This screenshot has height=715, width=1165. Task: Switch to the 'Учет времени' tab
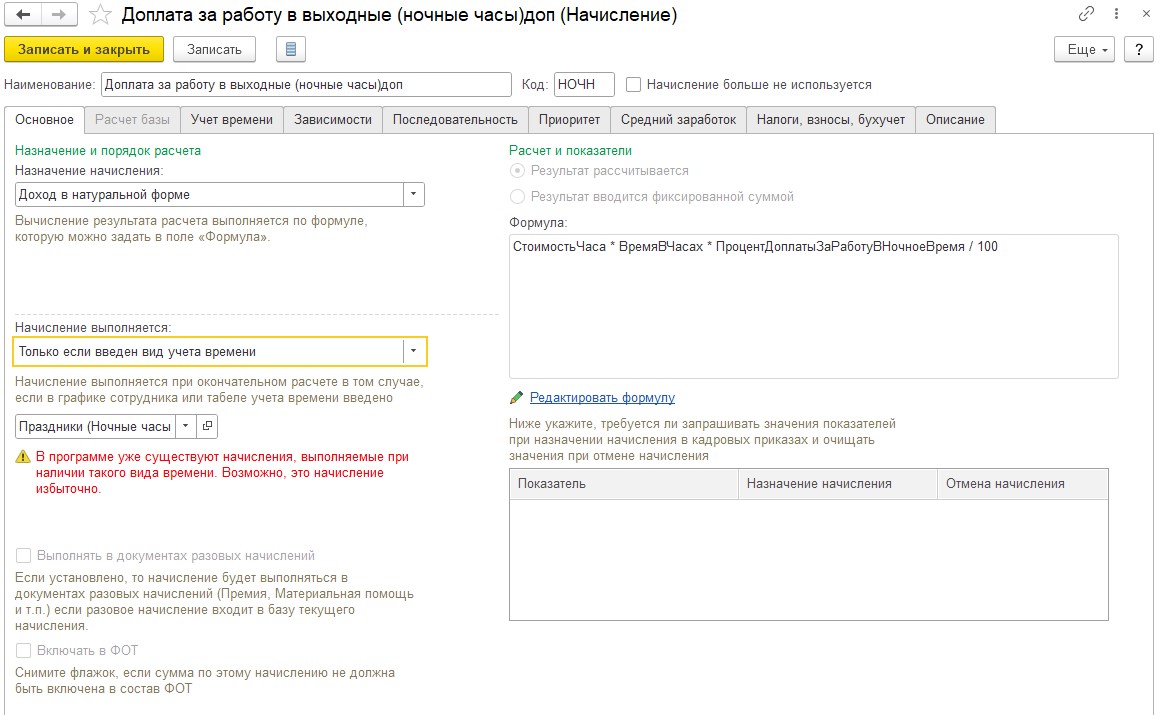click(232, 120)
